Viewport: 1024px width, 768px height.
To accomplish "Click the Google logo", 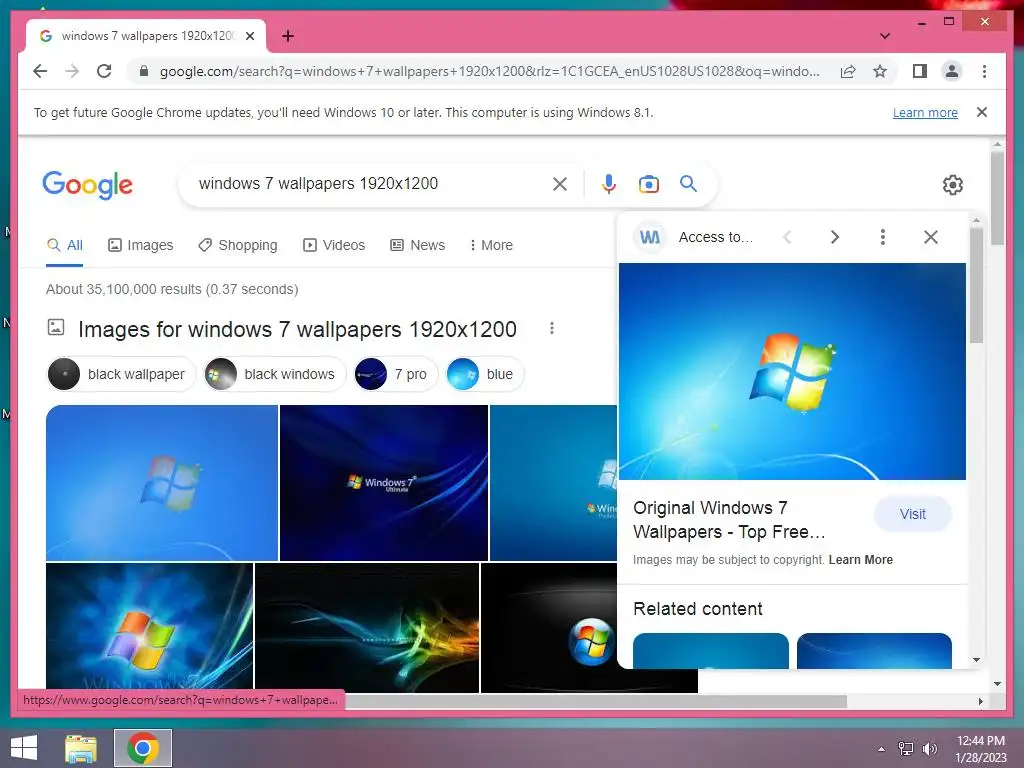I will 88,185.
